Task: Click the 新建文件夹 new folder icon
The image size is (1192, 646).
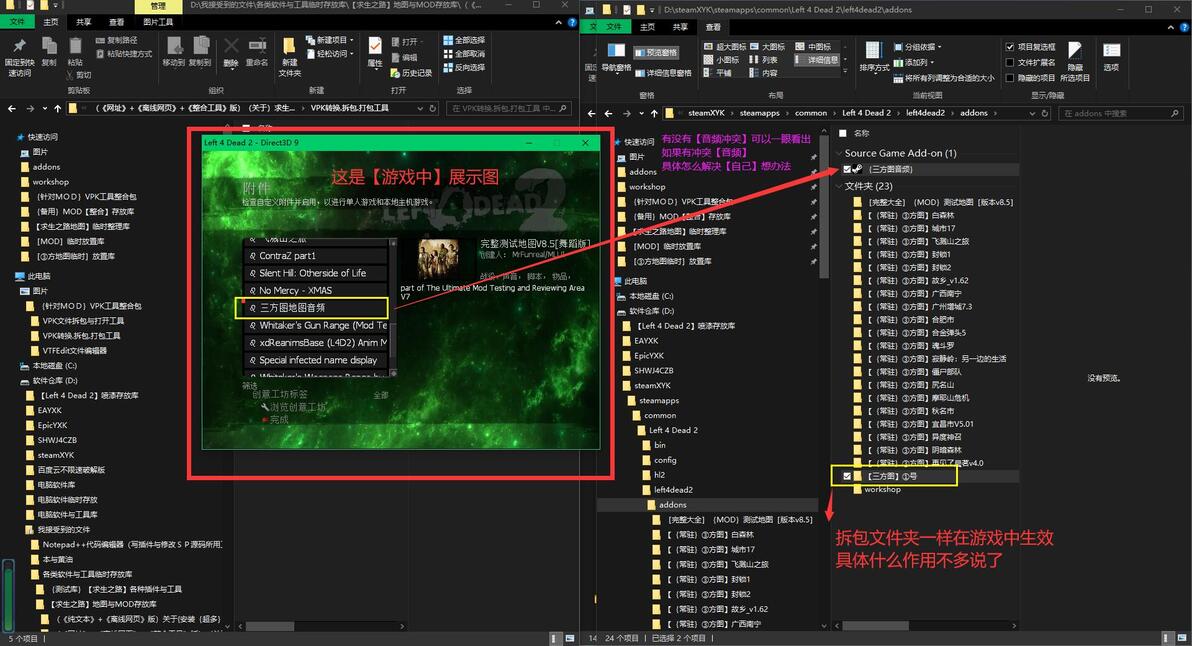Action: (290, 46)
